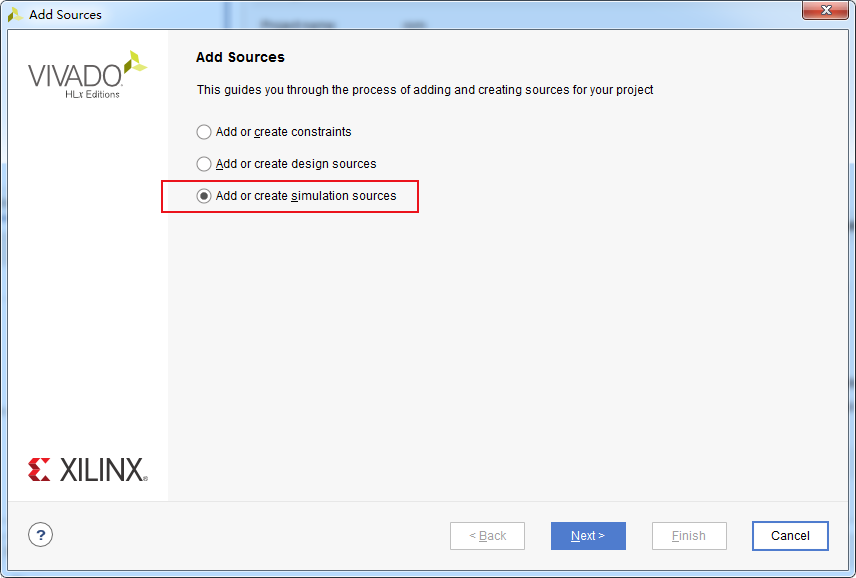856x578 pixels.
Task: Select the constraints radio button circle
Action: pos(204,132)
